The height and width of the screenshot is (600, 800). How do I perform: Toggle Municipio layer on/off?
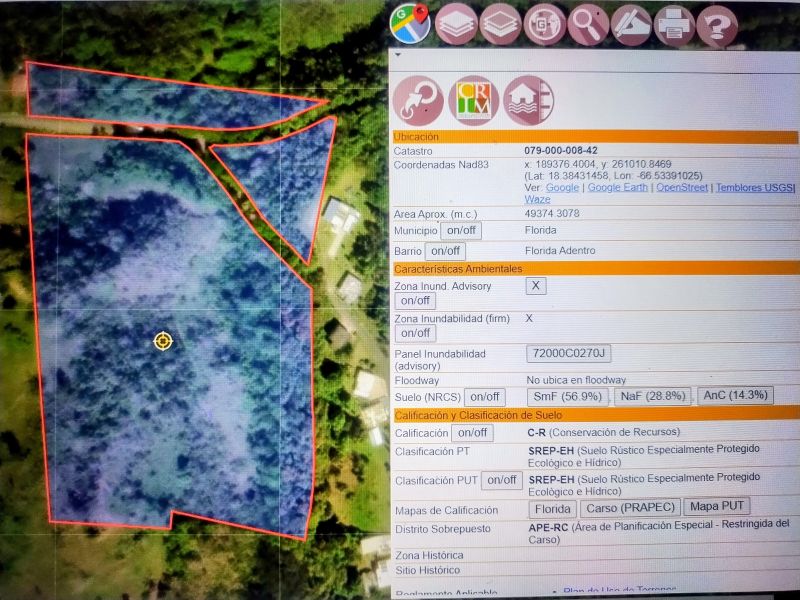(x=460, y=231)
